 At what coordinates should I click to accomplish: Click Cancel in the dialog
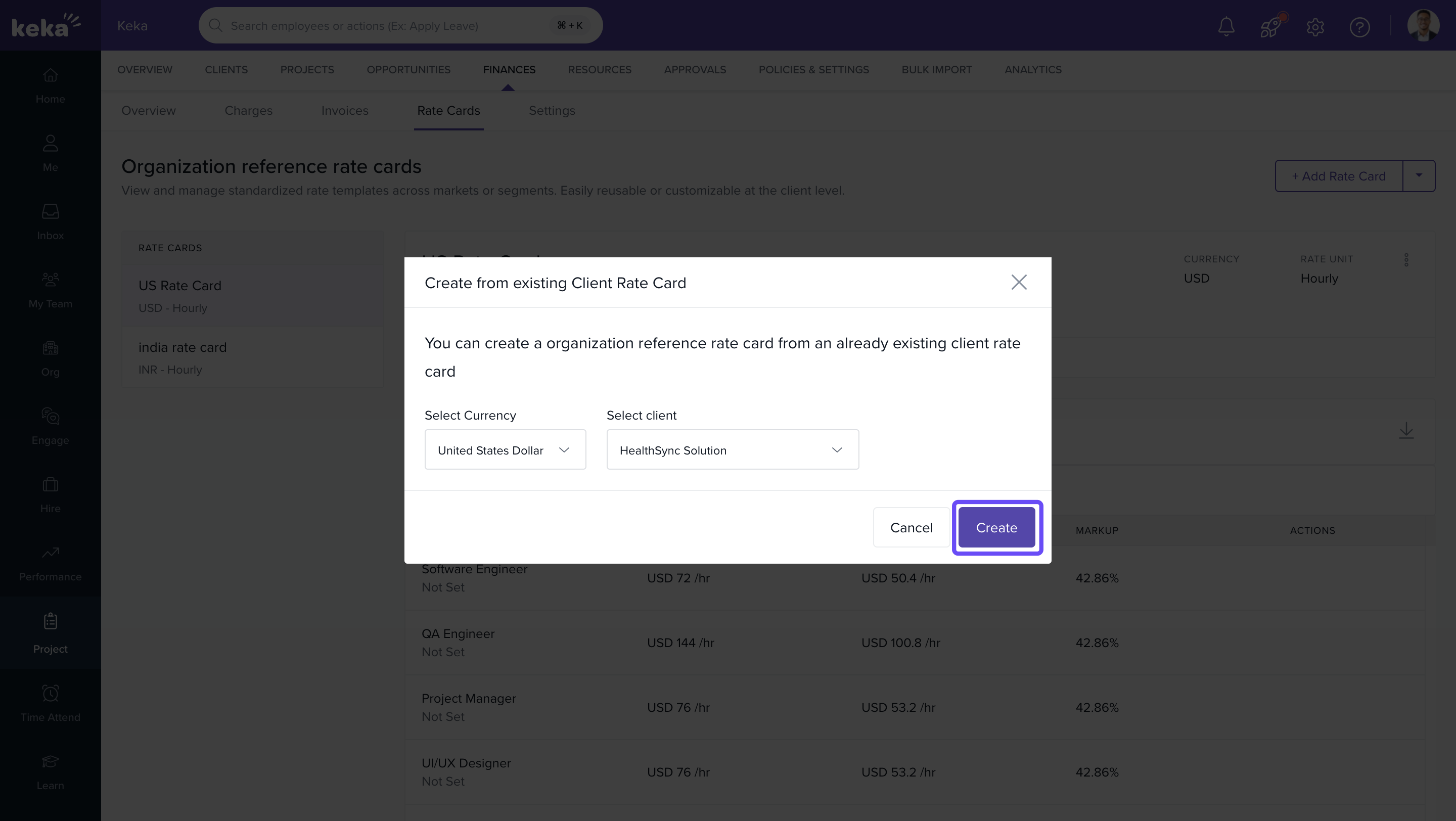pyautogui.click(x=911, y=527)
